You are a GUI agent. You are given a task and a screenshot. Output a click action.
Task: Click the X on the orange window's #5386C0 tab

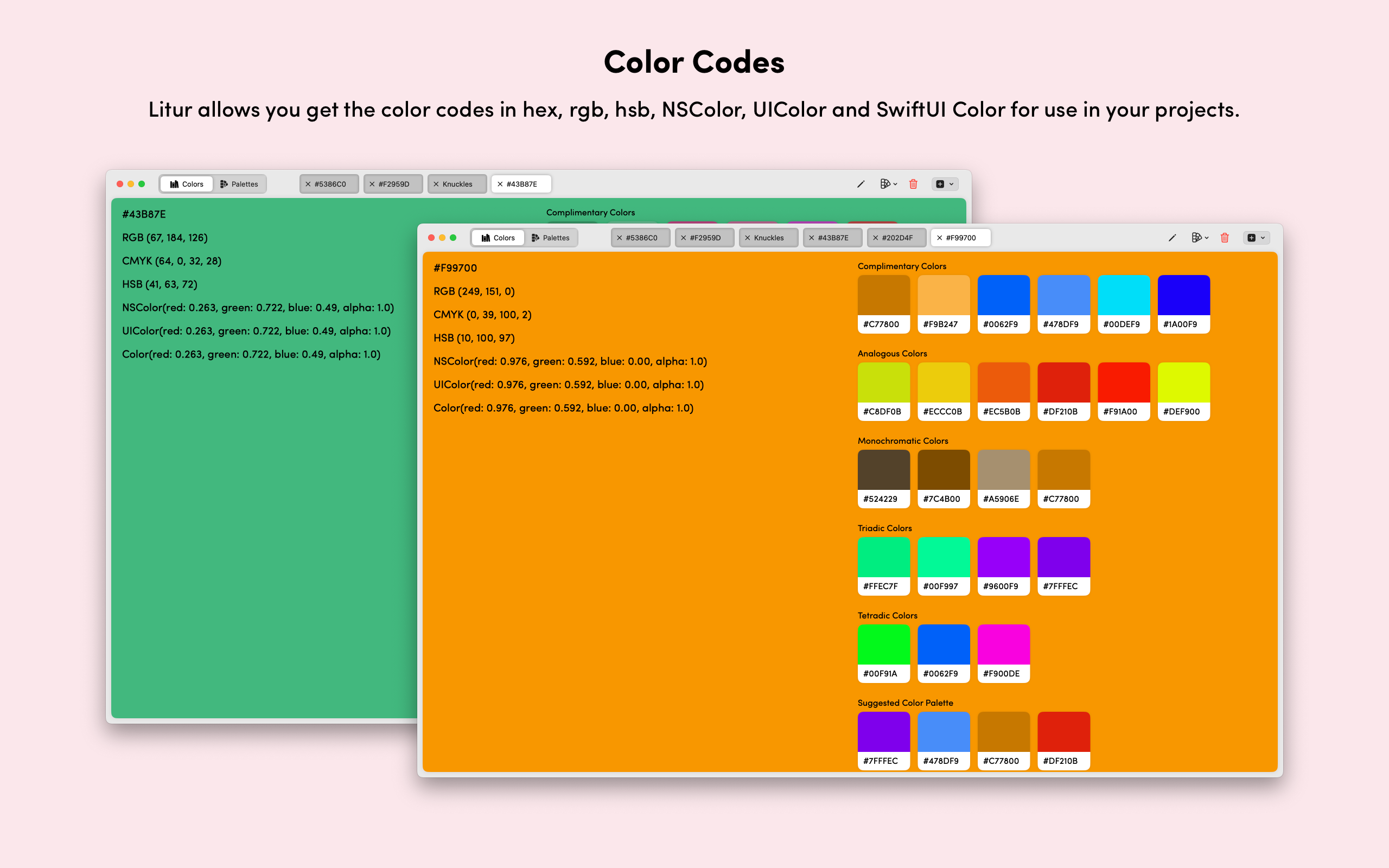tap(619, 238)
